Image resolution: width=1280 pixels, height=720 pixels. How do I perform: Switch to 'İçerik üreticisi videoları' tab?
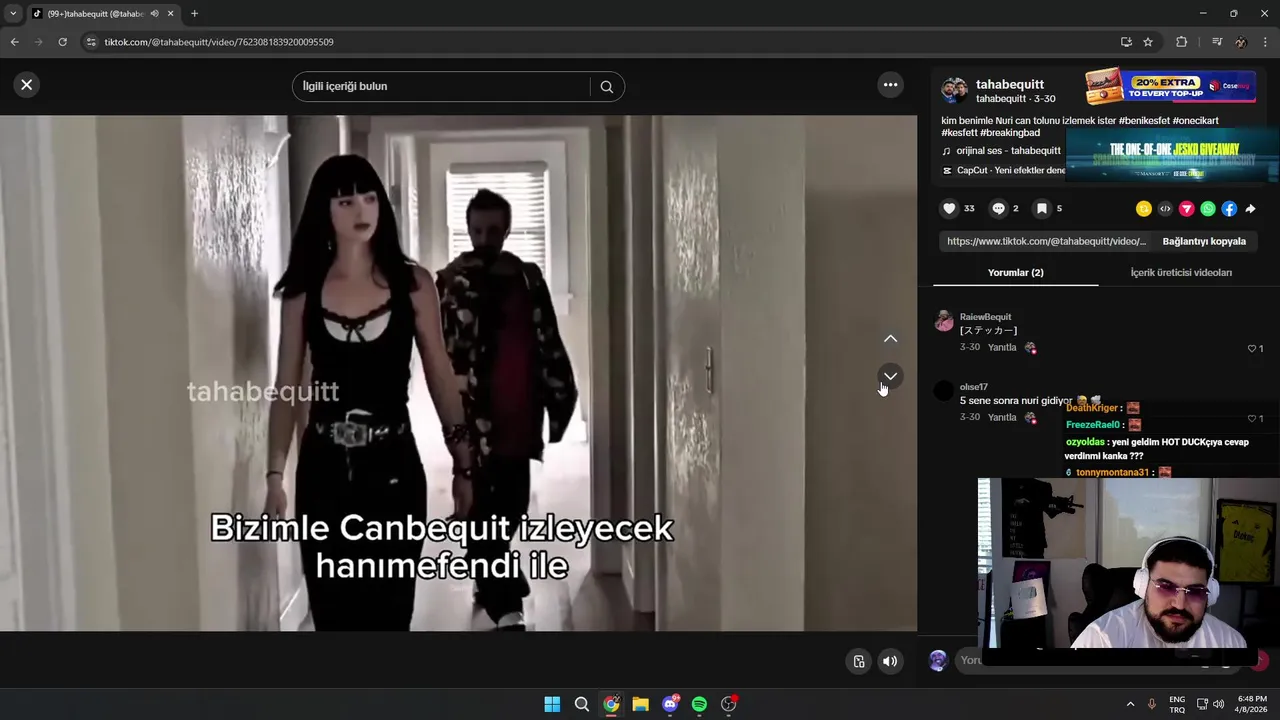[1181, 272]
